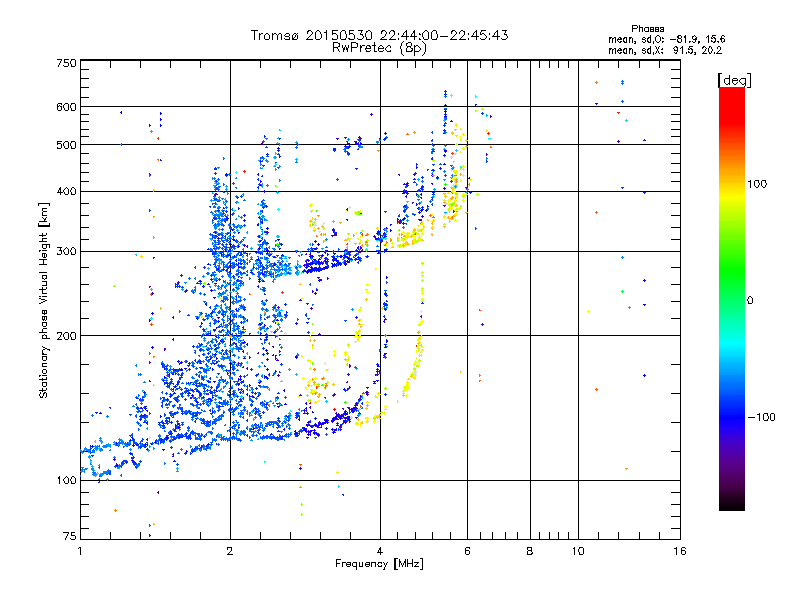The image size is (800, 600).
Task: Click y-axis tick label '75'
Action: pyautogui.click(x=70, y=536)
